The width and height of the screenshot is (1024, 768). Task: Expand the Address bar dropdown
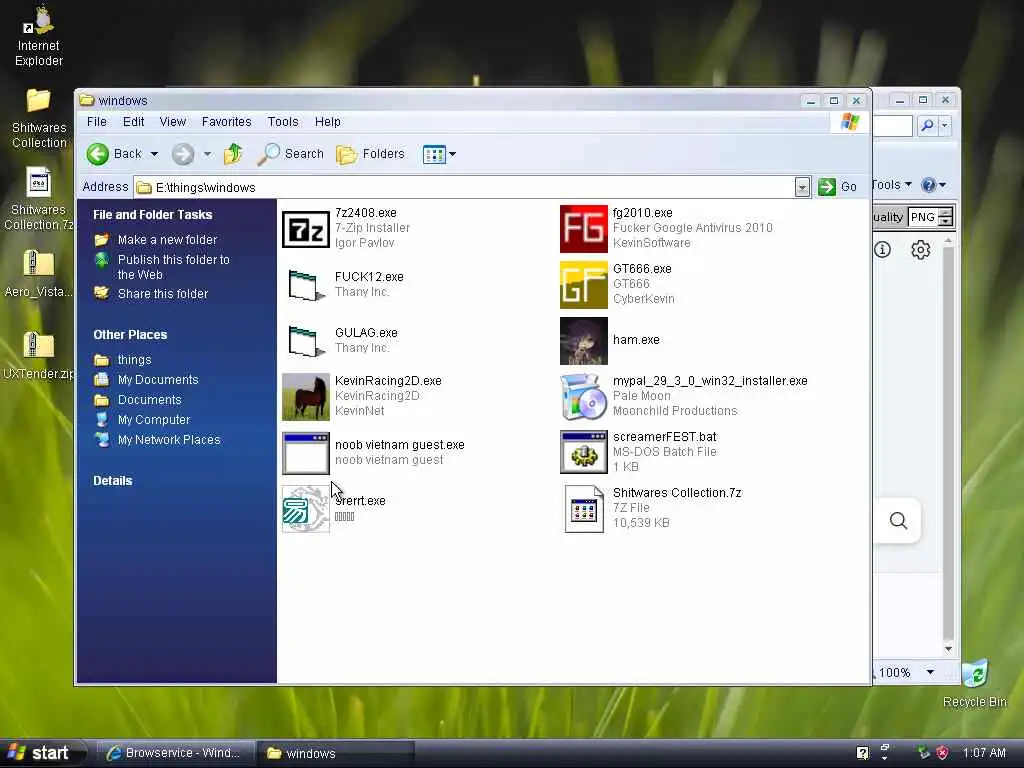(x=802, y=187)
